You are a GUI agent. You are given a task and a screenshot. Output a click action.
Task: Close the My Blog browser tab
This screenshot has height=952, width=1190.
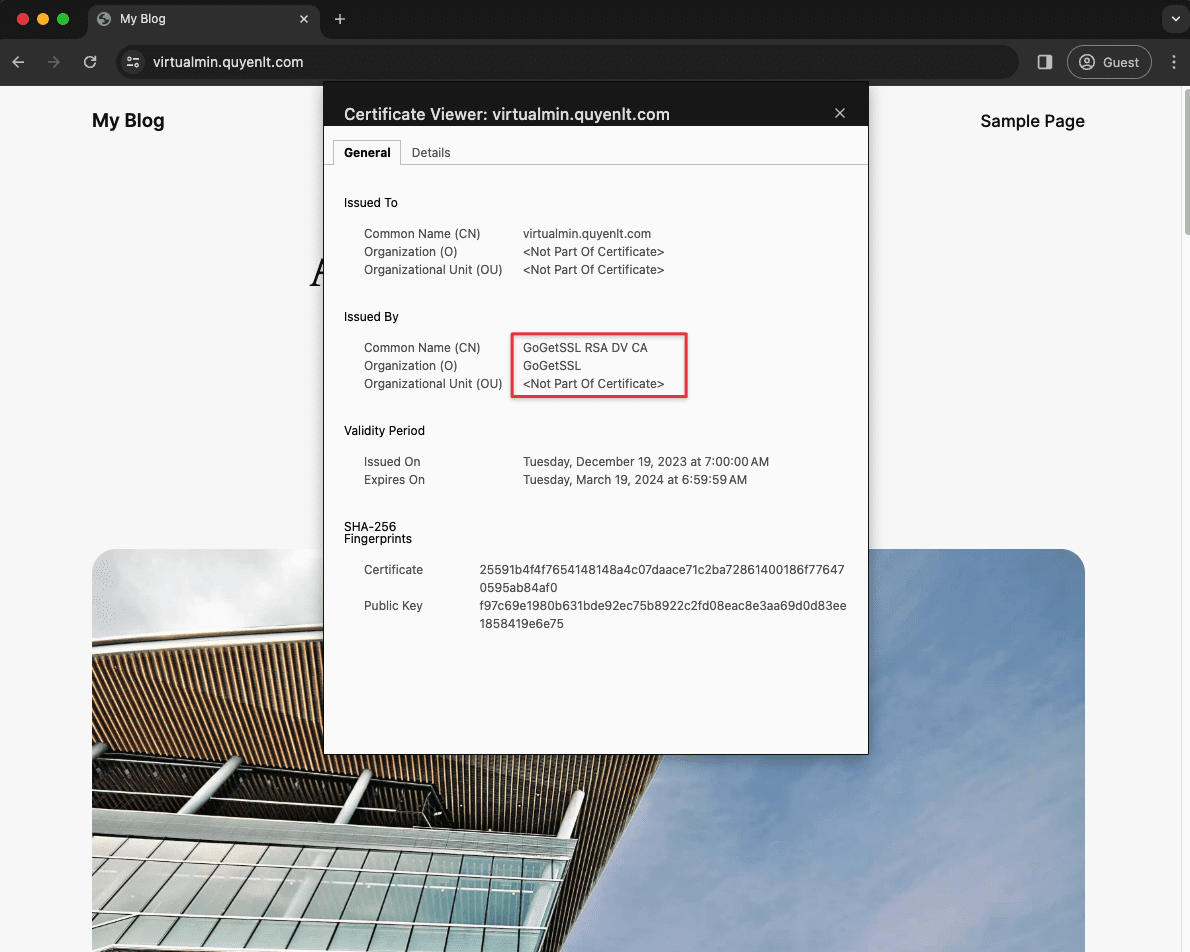304,19
